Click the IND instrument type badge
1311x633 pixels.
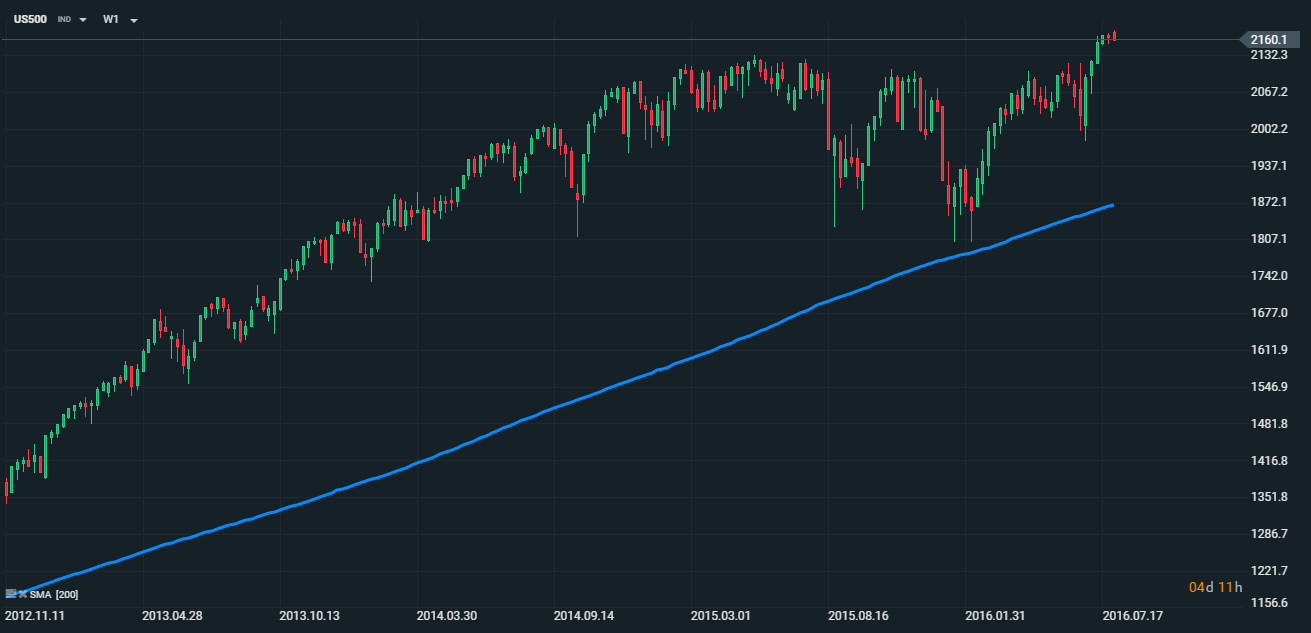(63, 19)
